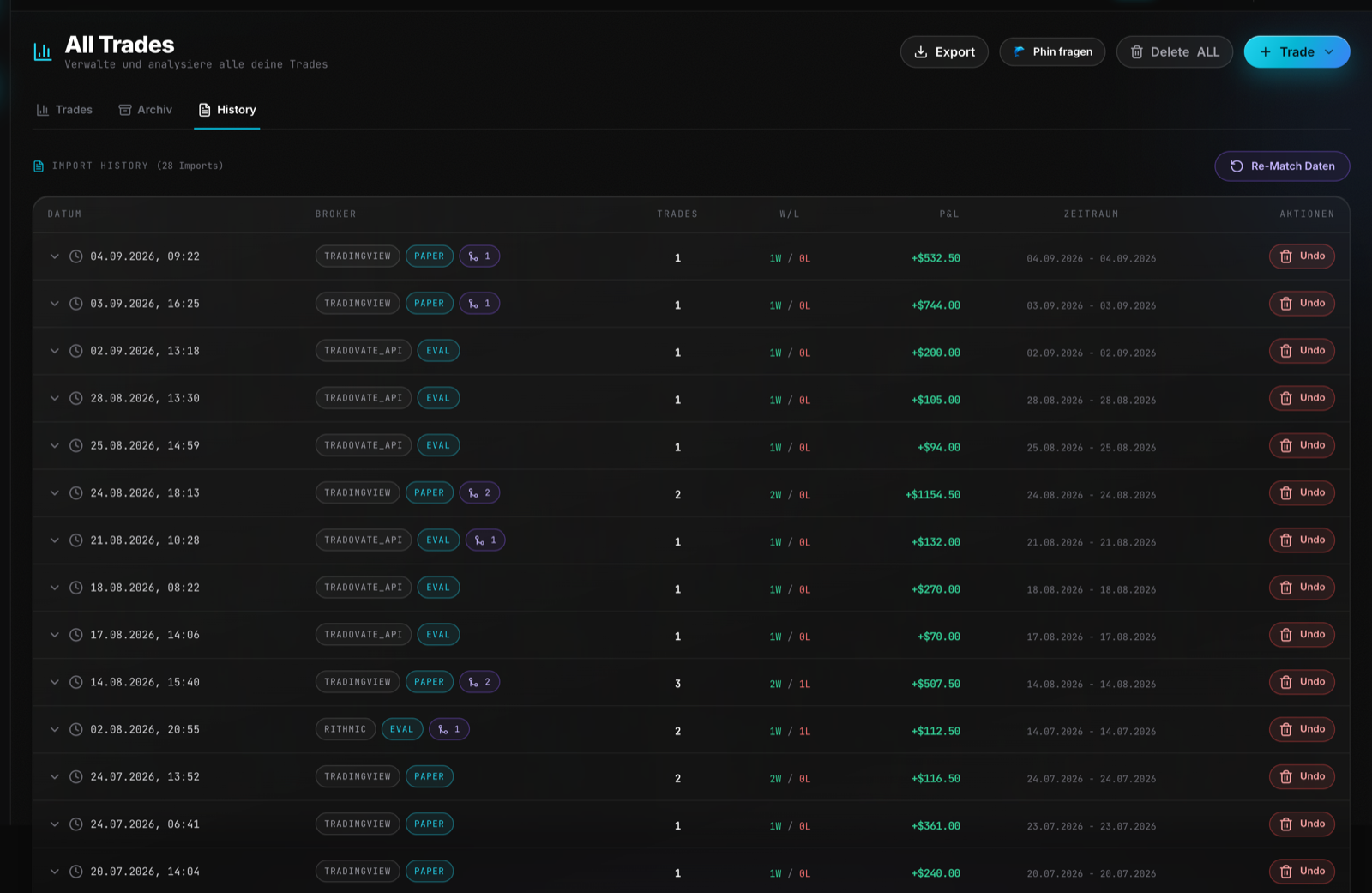Undo the 24.07.2026, 13:52 import

point(1302,776)
